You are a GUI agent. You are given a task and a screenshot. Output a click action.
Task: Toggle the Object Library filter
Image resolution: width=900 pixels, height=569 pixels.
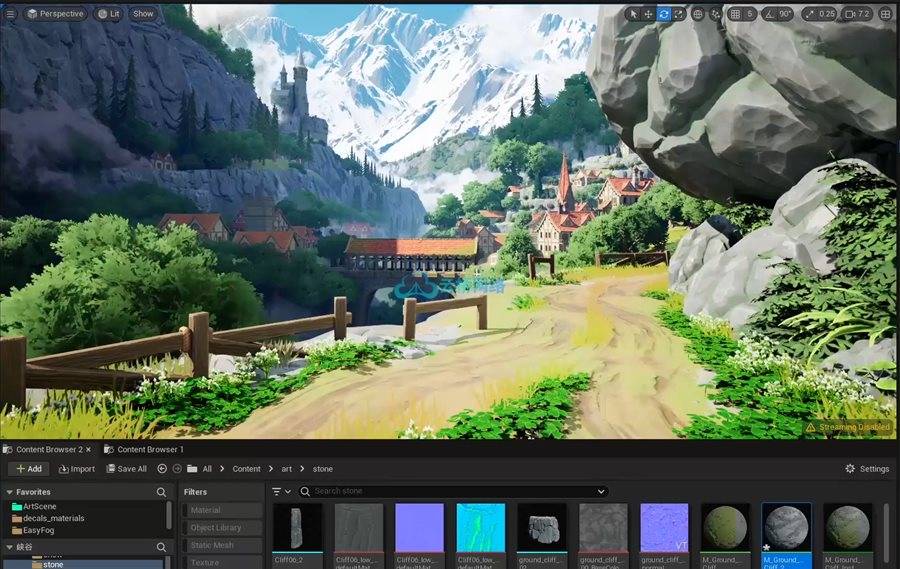(x=222, y=528)
